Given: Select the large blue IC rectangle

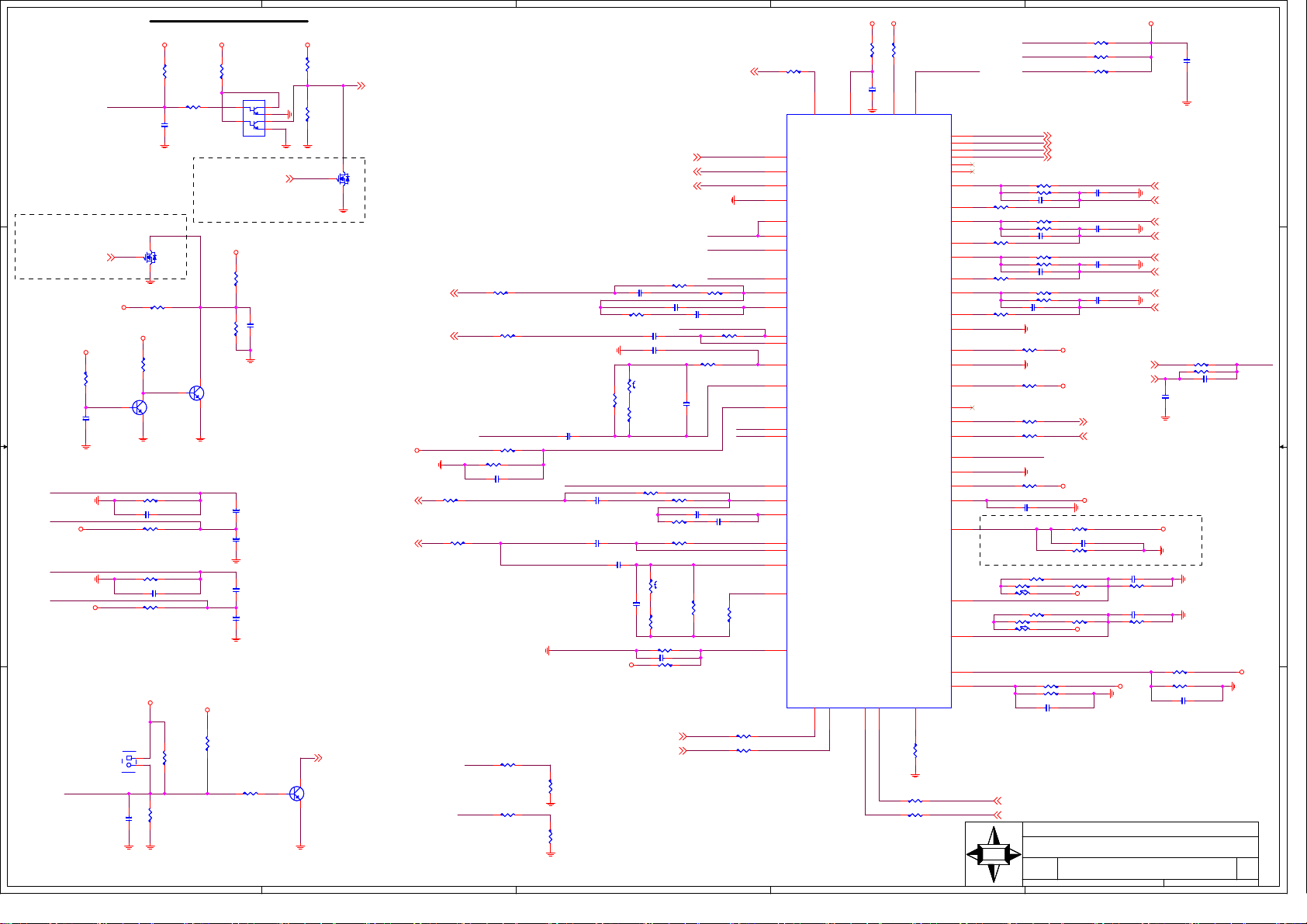Looking at the screenshot, I should (869, 411).
